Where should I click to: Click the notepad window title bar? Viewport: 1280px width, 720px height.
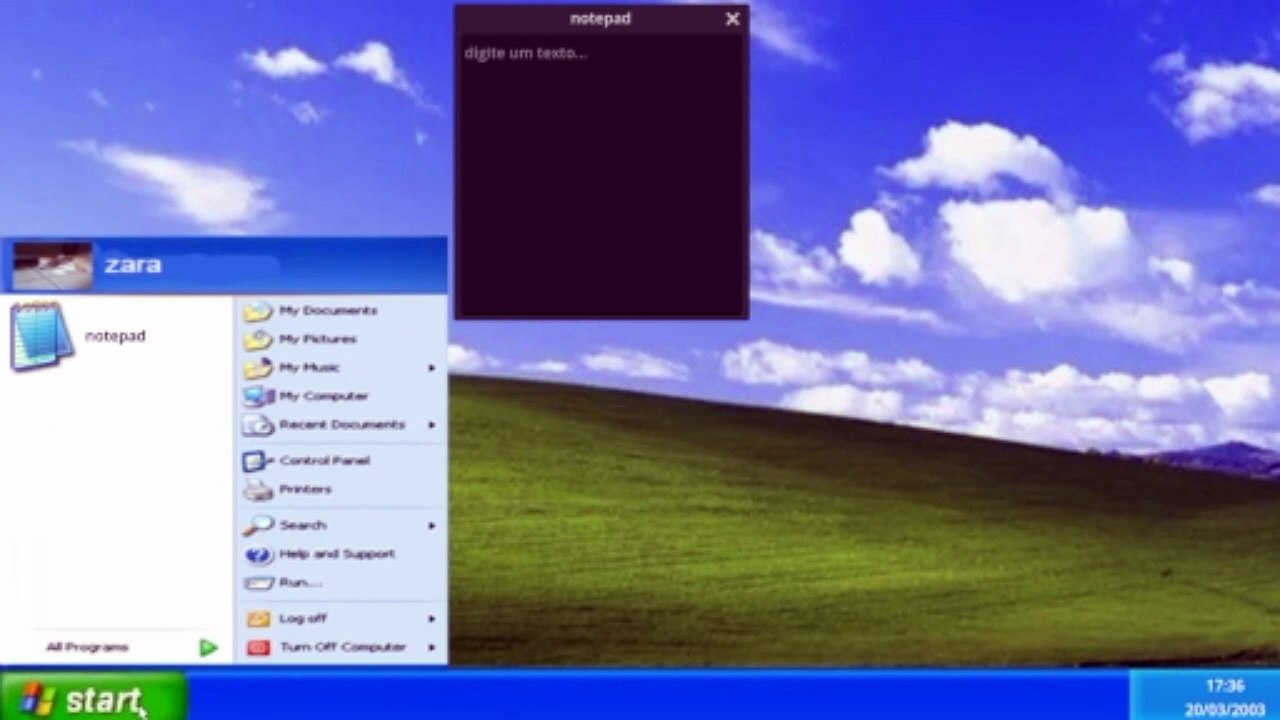click(601, 19)
